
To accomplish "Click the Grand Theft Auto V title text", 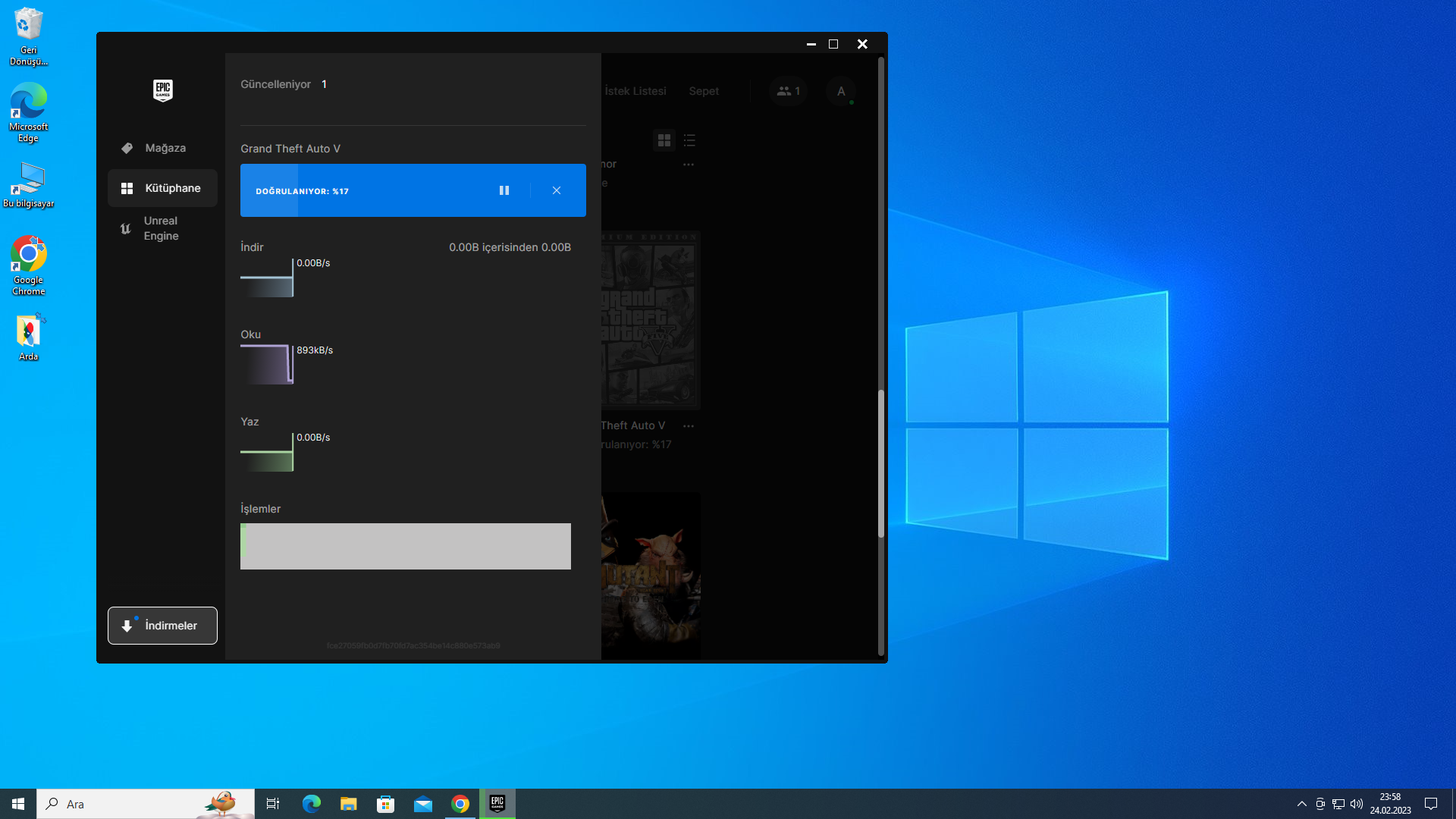I will pyautogui.click(x=290, y=149).
